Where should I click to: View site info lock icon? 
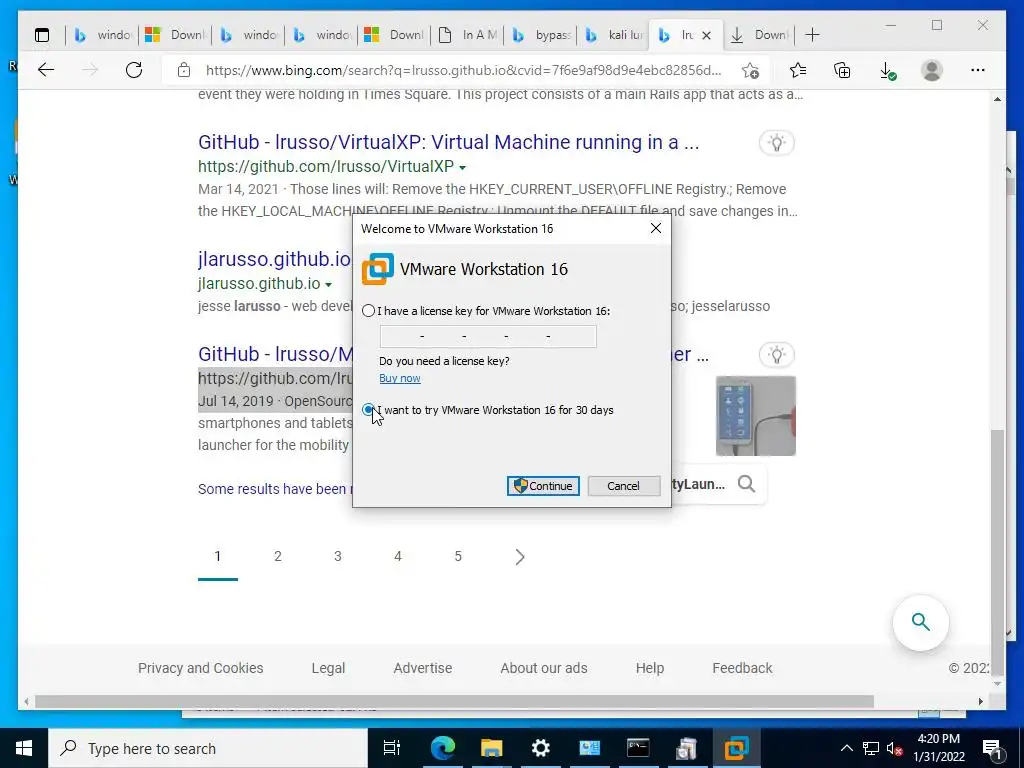tap(184, 70)
